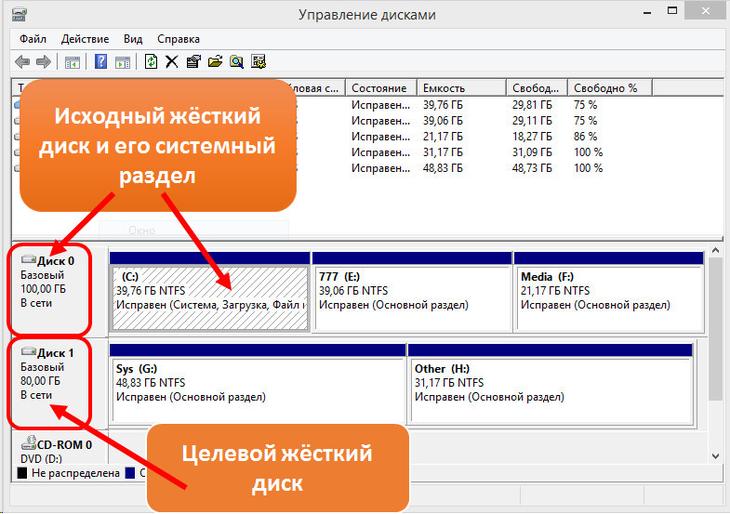Open Help via the question mark icon
The width and height of the screenshot is (730, 514).
click(x=101, y=61)
